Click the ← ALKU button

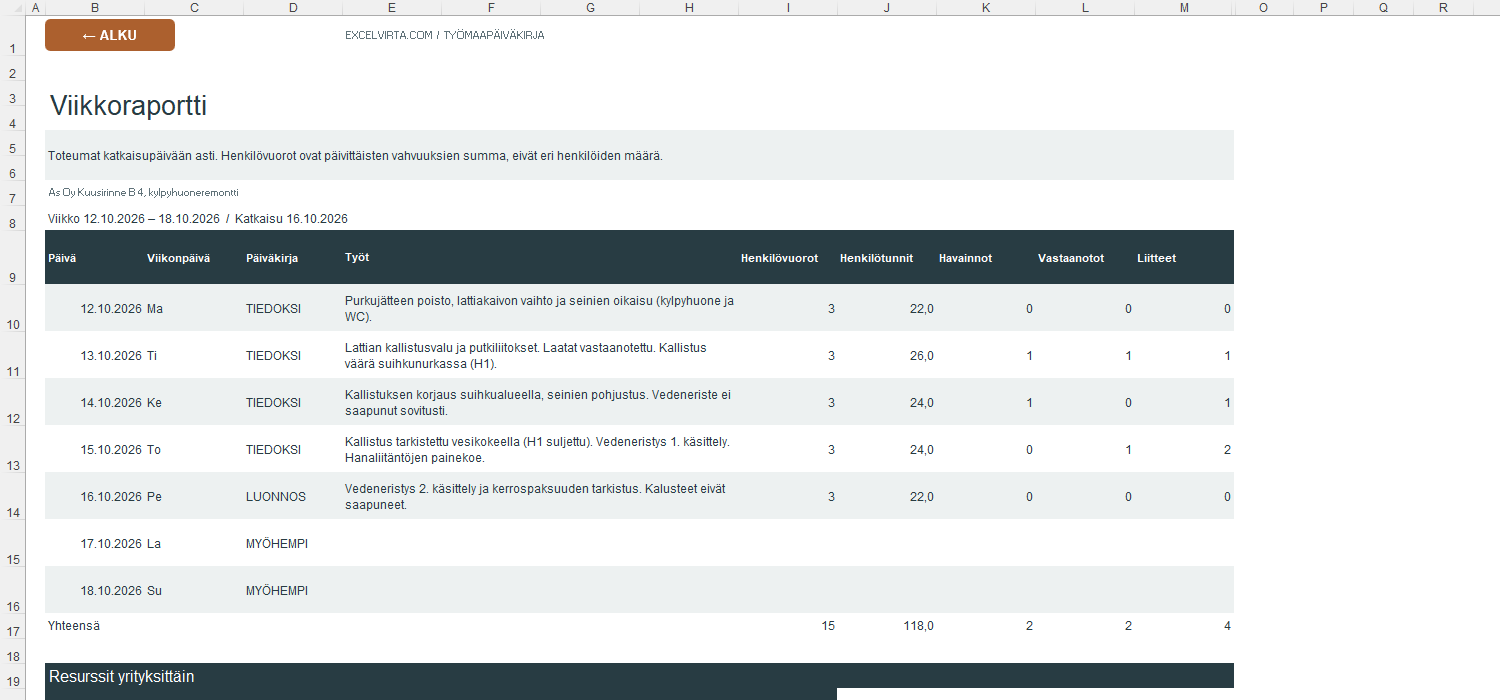pyautogui.click(x=110, y=35)
